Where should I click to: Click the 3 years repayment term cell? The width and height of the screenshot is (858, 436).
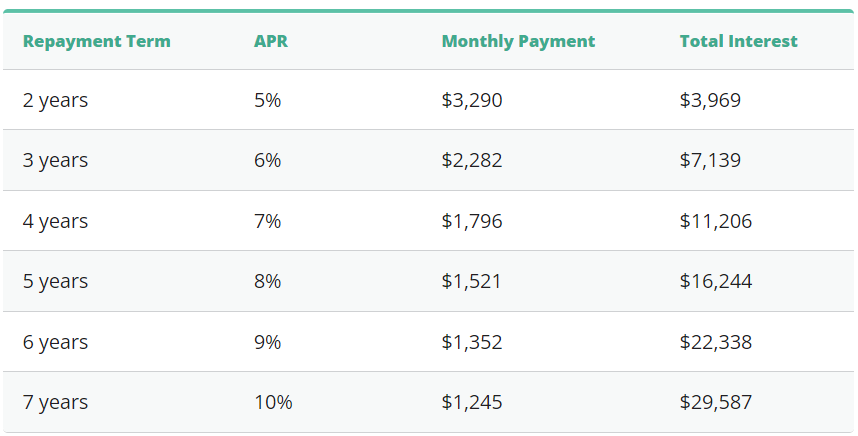pyautogui.click(x=55, y=160)
